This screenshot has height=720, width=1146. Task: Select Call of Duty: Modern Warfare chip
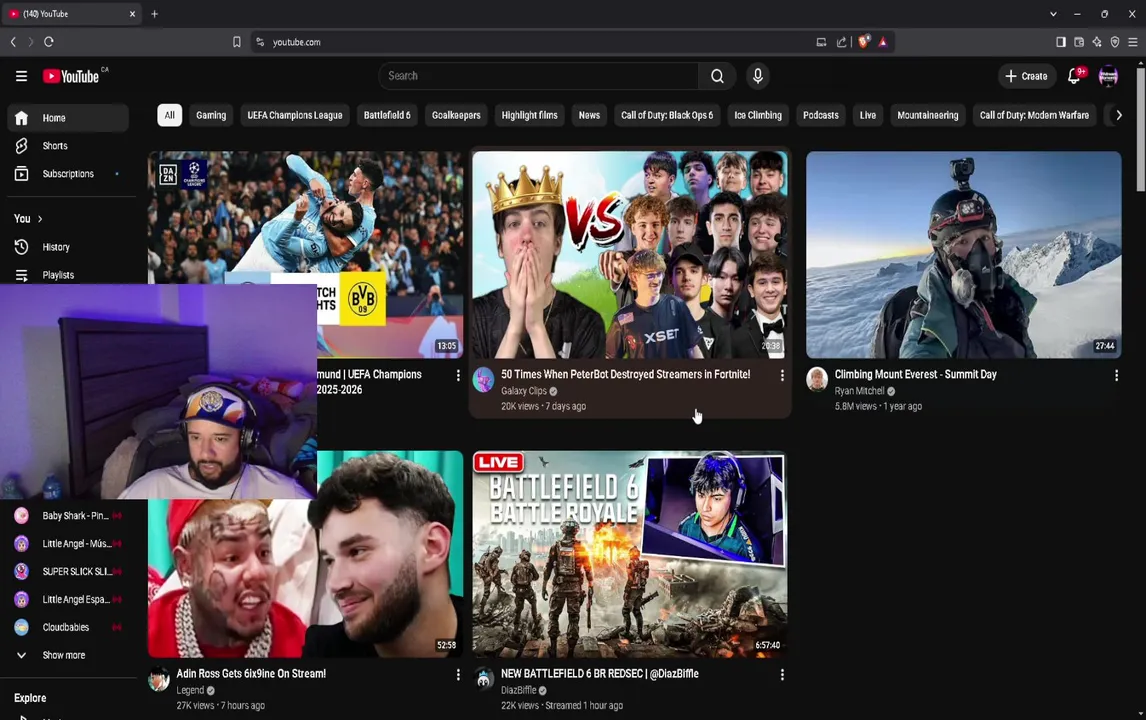pos(1034,115)
